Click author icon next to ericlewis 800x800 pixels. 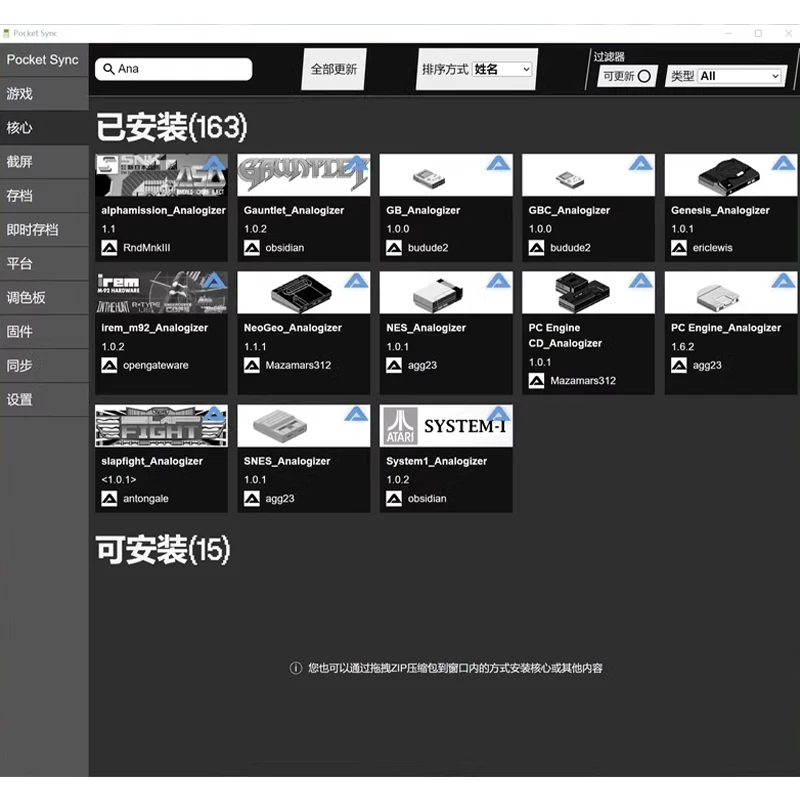click(x=679, y=248)
